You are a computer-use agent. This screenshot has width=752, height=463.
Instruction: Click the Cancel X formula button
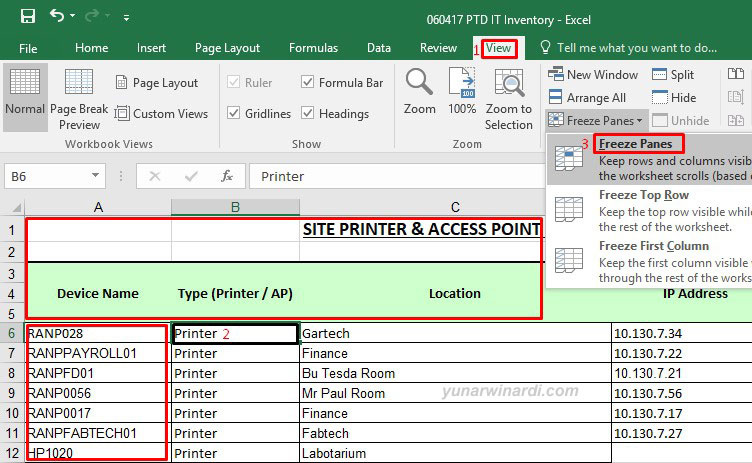(154, 177)
